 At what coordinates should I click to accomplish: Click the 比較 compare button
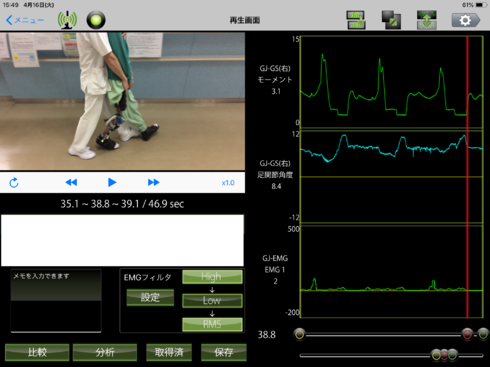click(x=37, y=352)
